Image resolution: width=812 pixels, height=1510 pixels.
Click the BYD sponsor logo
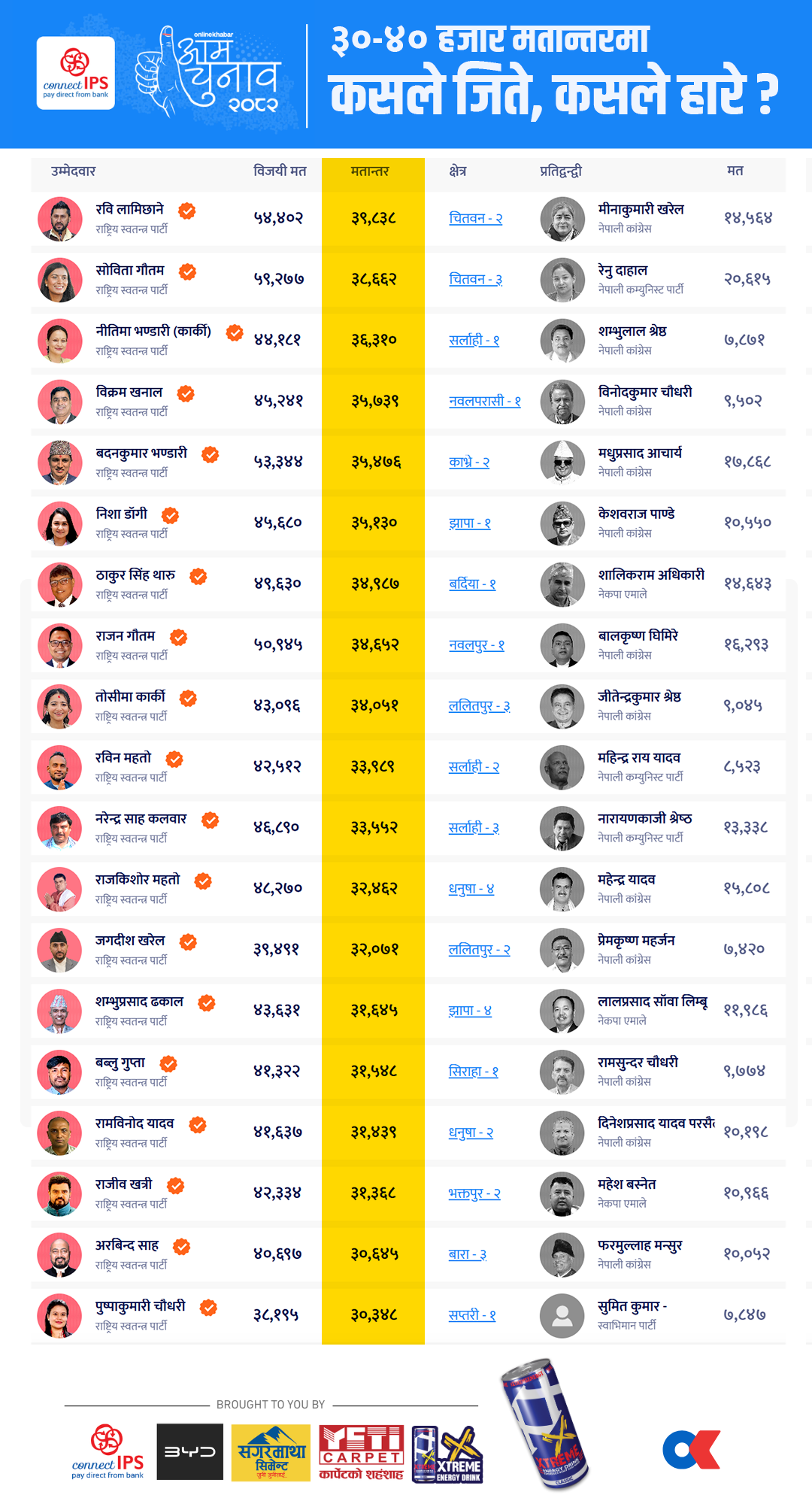point(190,1451)
